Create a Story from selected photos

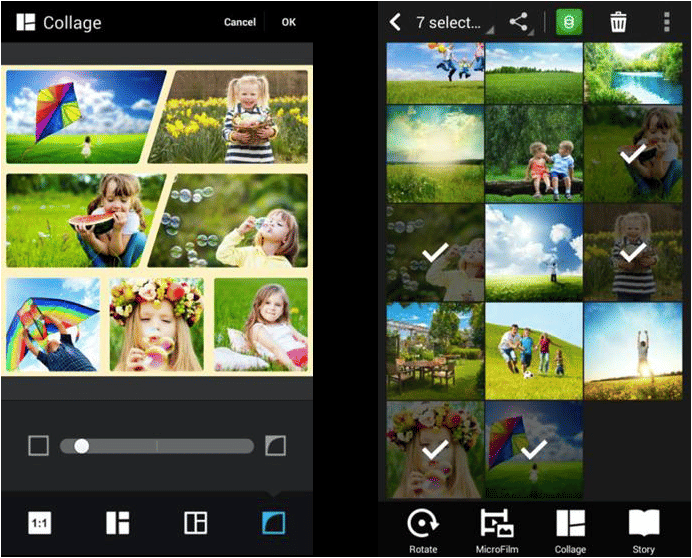643,531
